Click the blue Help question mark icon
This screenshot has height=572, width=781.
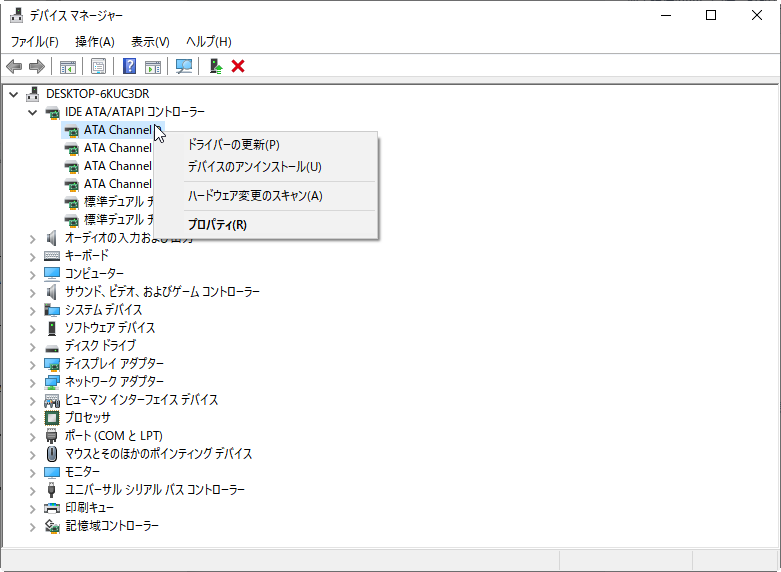[x=130, y=66]
